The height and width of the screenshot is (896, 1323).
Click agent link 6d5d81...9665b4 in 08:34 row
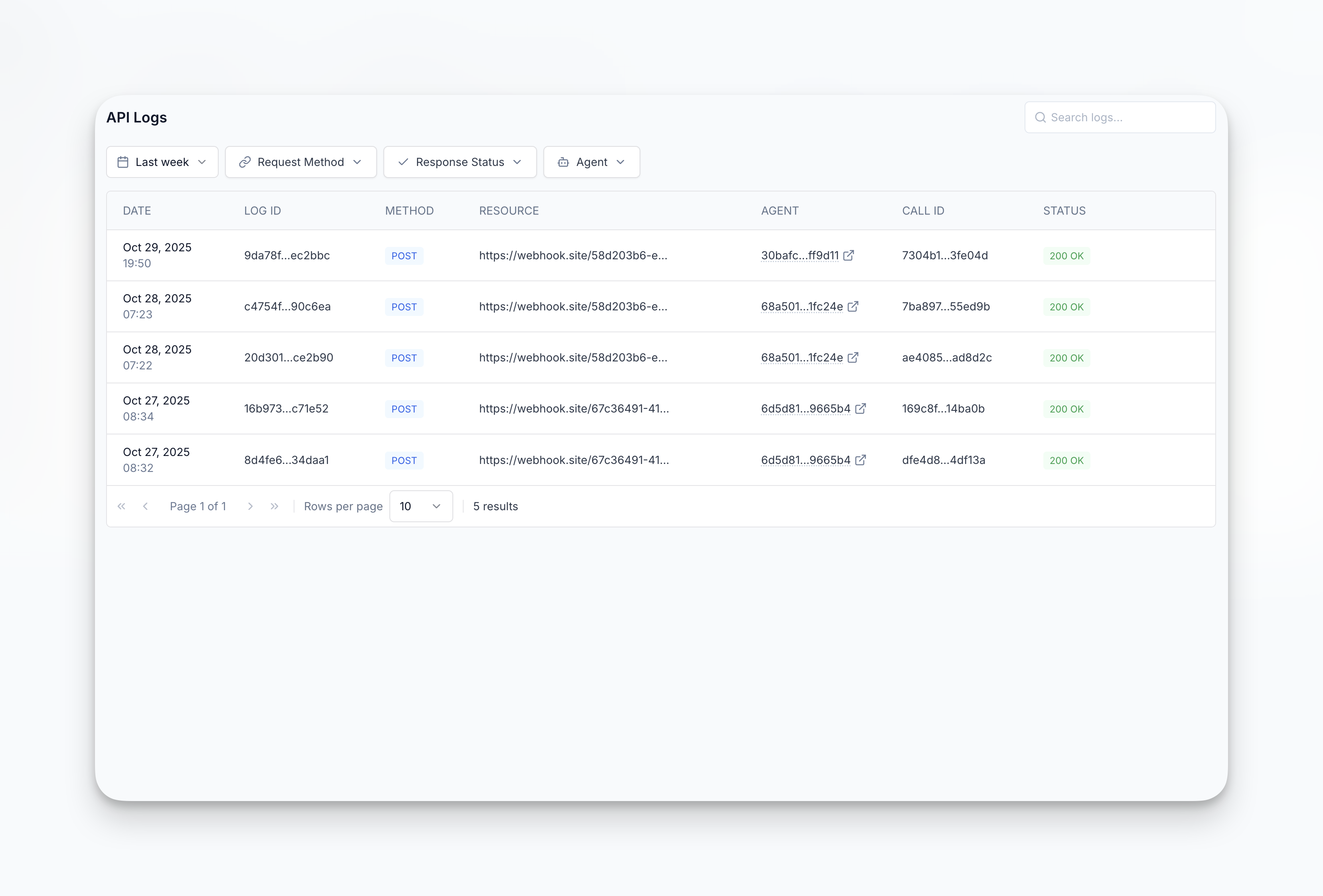tap(806, 409)
